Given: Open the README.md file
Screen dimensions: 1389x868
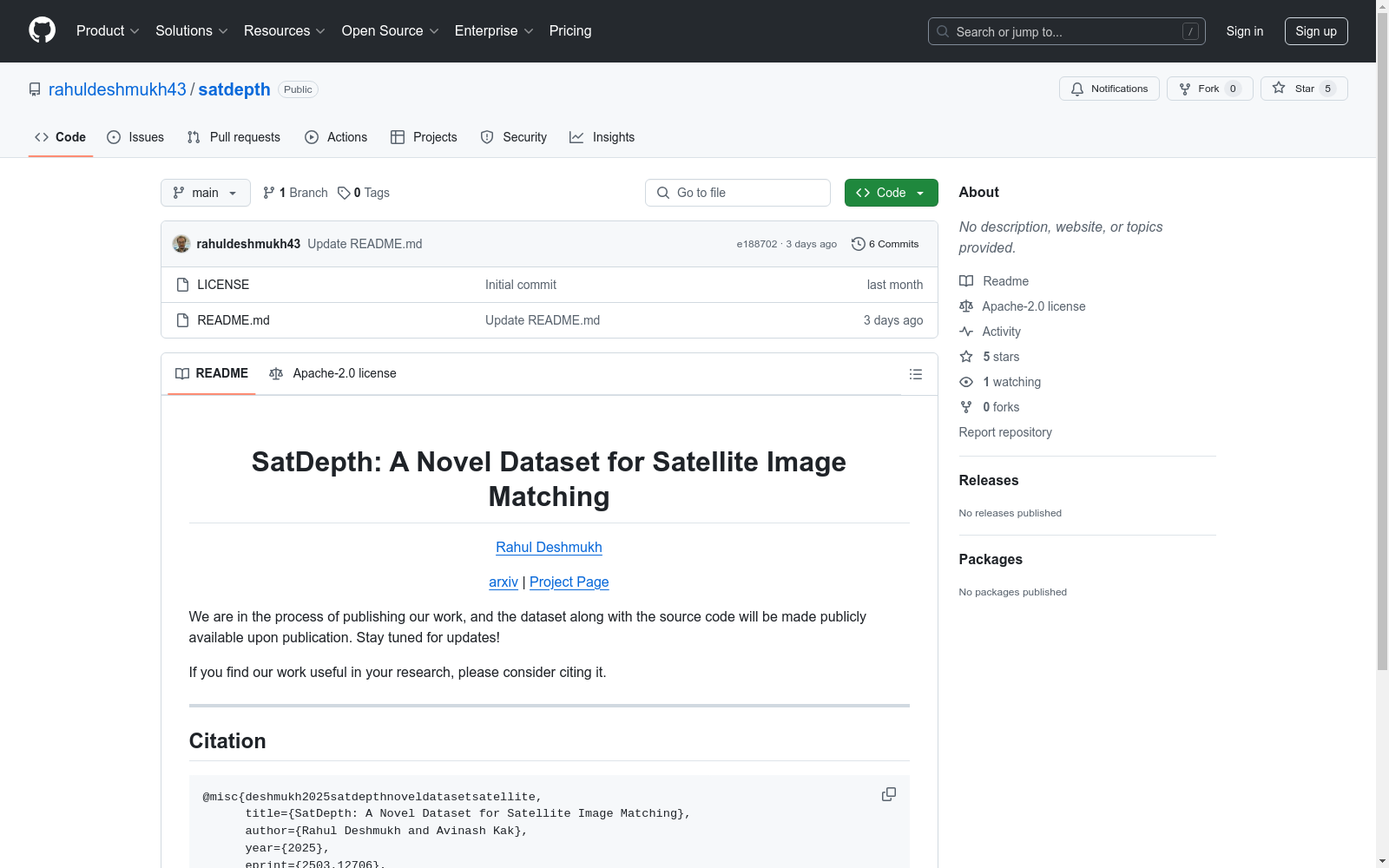Looking at the screenshot, I should (x=234, y=320).
